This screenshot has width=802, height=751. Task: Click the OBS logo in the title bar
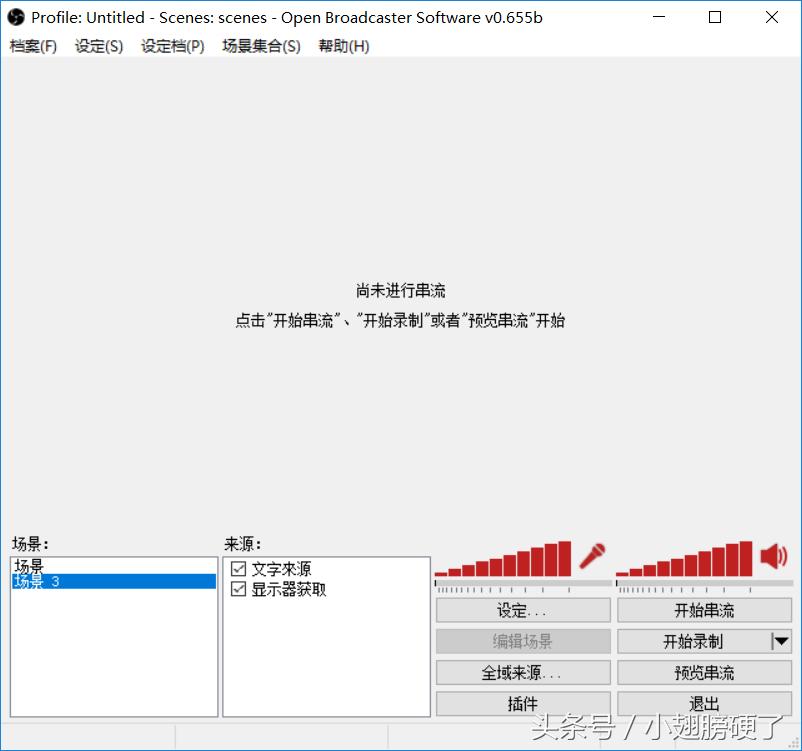click(14, 16)
